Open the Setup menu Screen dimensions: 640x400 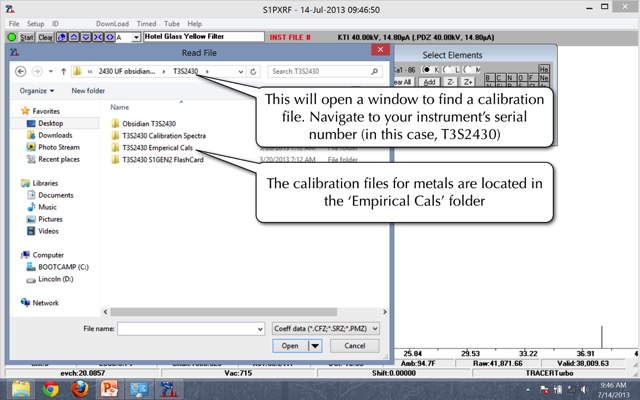point(35,23)
